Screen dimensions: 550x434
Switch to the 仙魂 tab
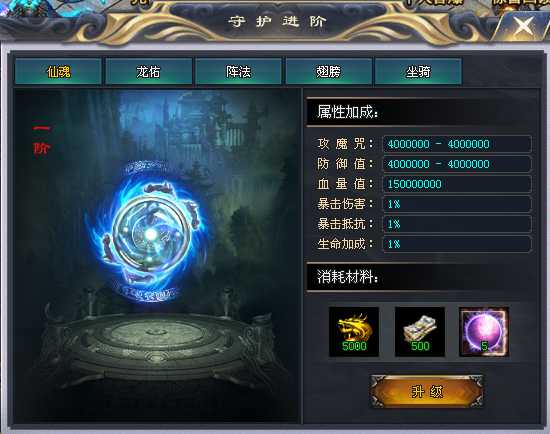(58, 72)
